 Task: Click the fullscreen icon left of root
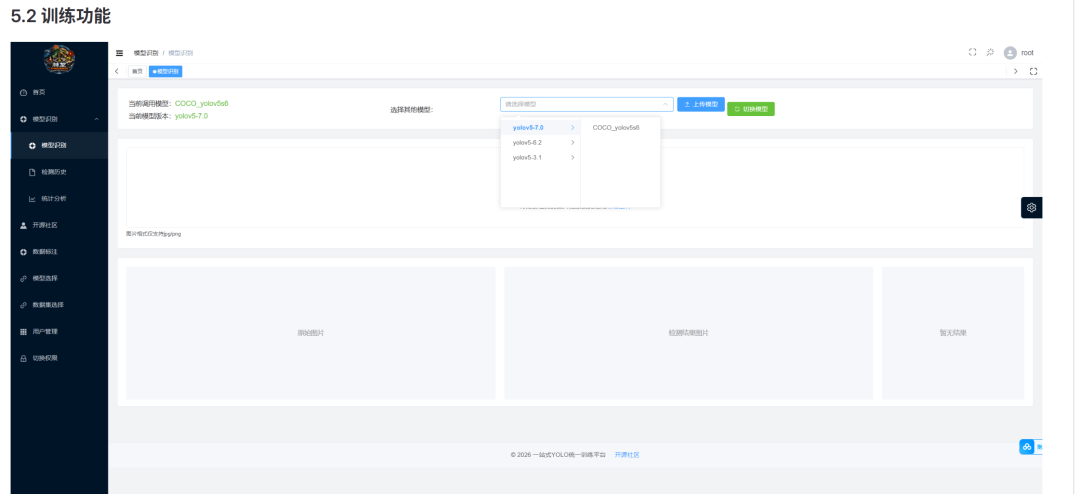pyautogui.click(x=973, y=52)
